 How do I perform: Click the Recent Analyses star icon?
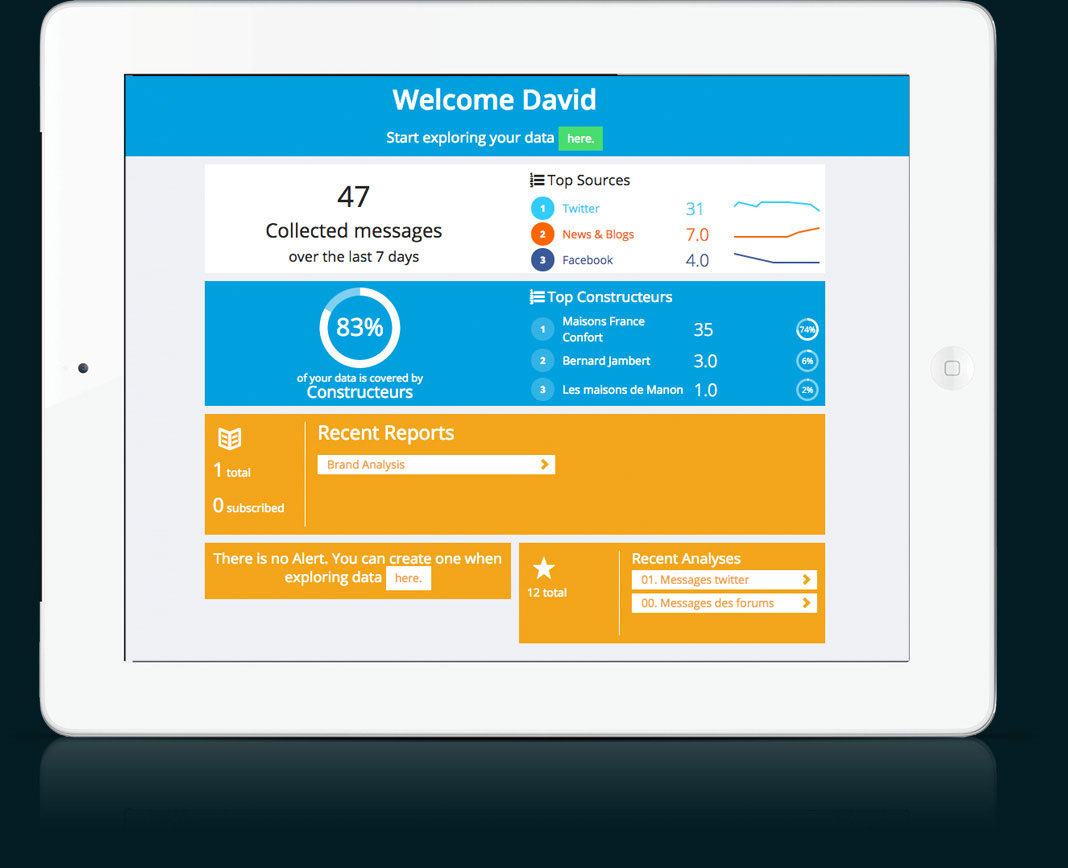pyautogui.click(x=544, y=568)
